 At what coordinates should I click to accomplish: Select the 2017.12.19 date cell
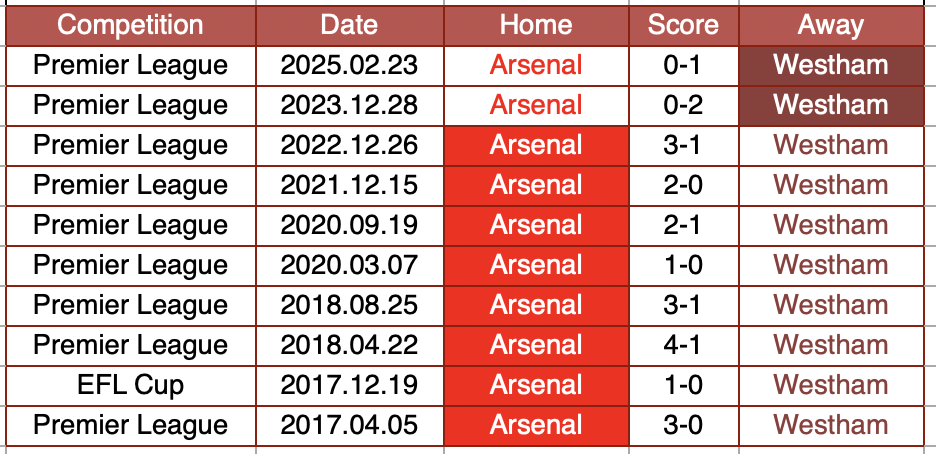pos(349,385)
